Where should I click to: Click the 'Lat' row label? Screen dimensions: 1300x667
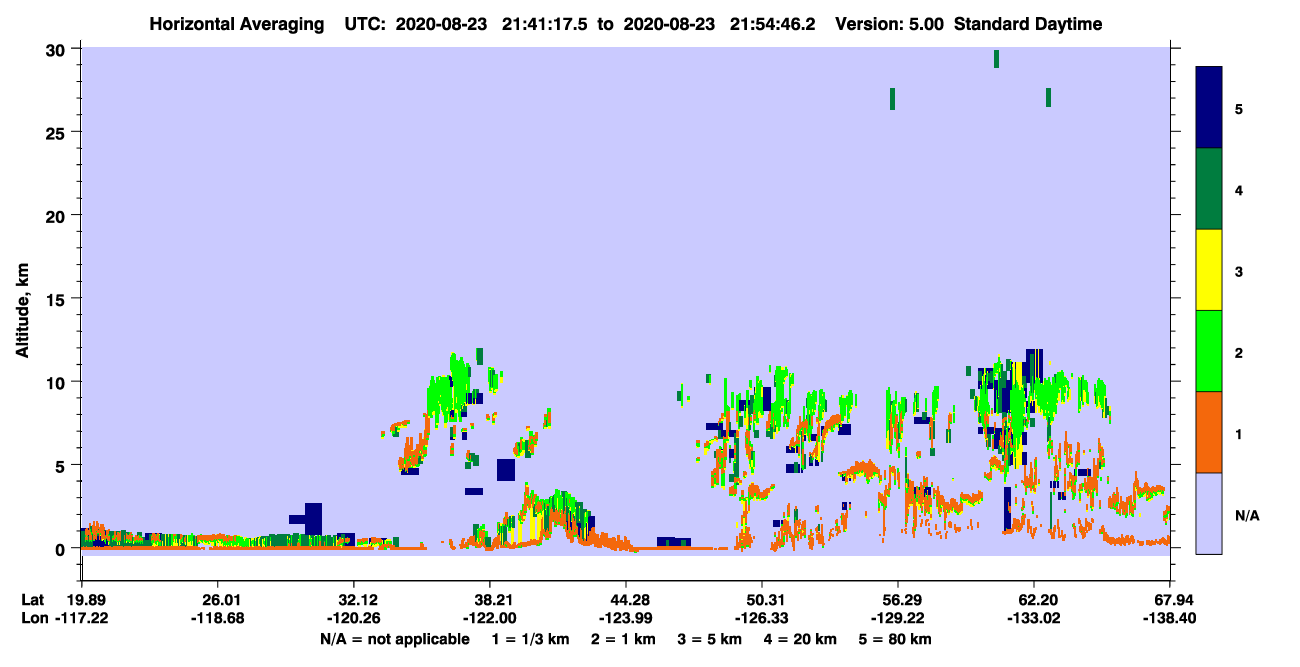tap(32, 600)
